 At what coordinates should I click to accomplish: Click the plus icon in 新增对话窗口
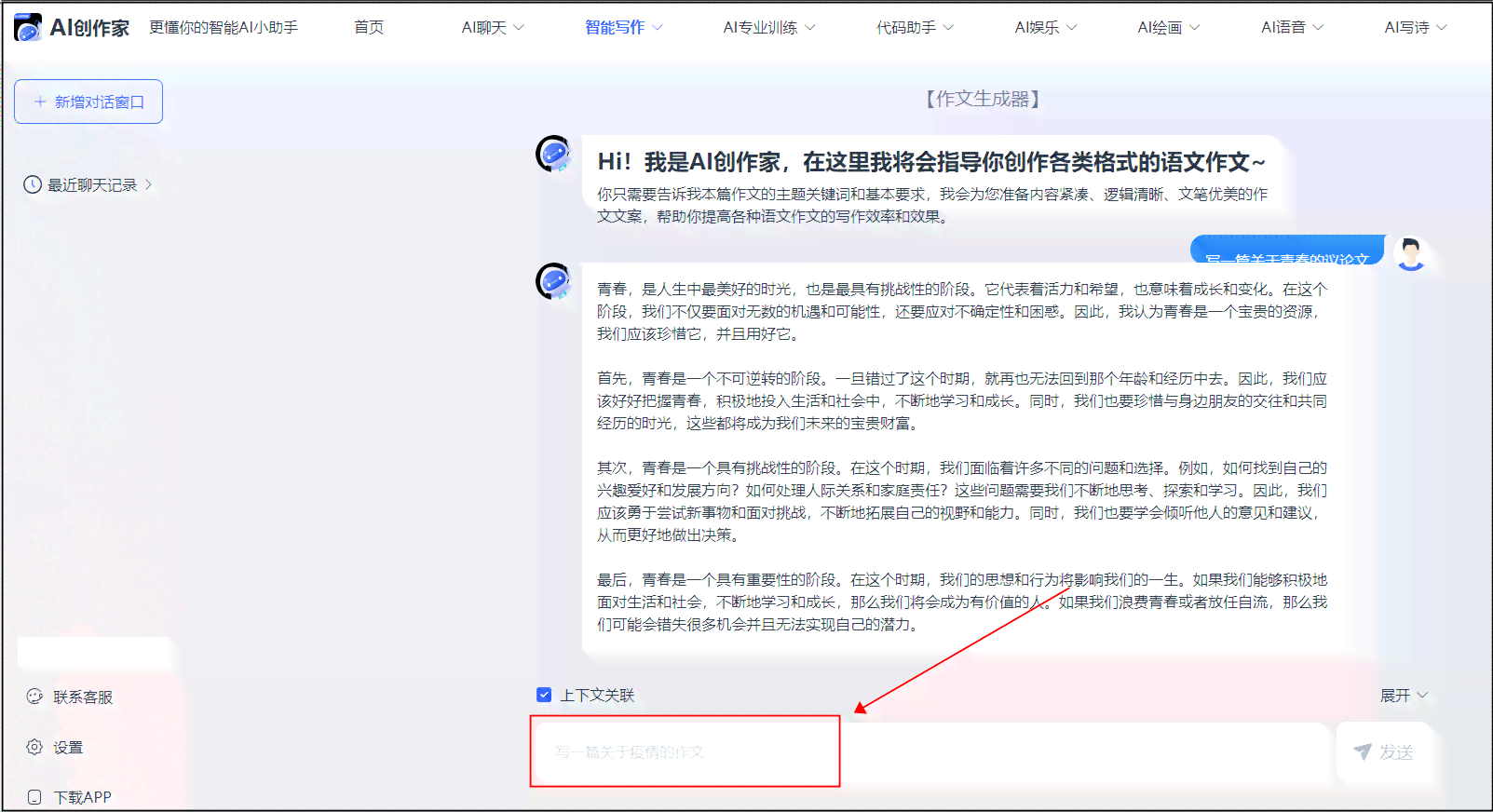(x=40, y=101)
